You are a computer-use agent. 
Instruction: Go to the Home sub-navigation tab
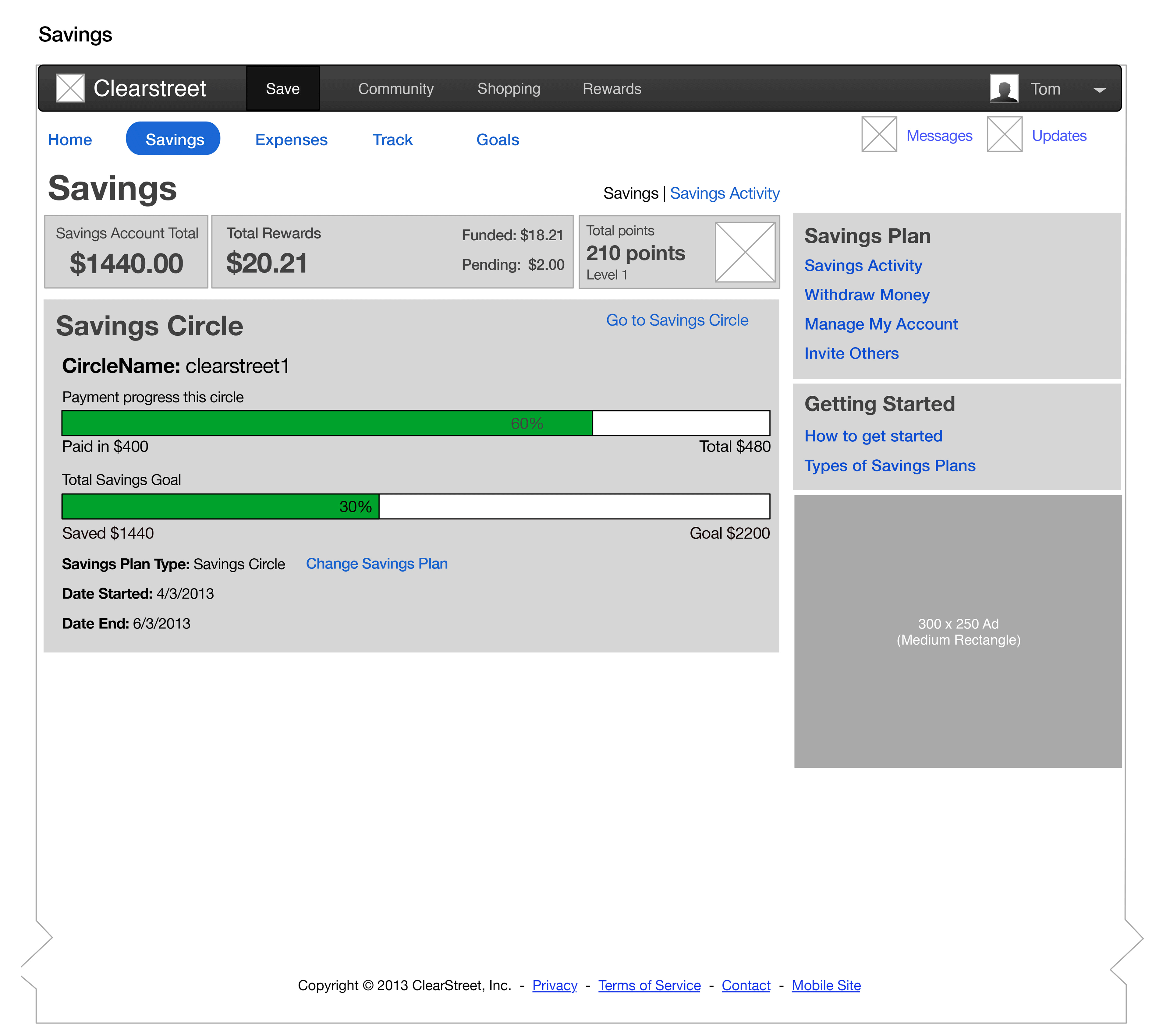pyautogui.click(x=70, y=140)
